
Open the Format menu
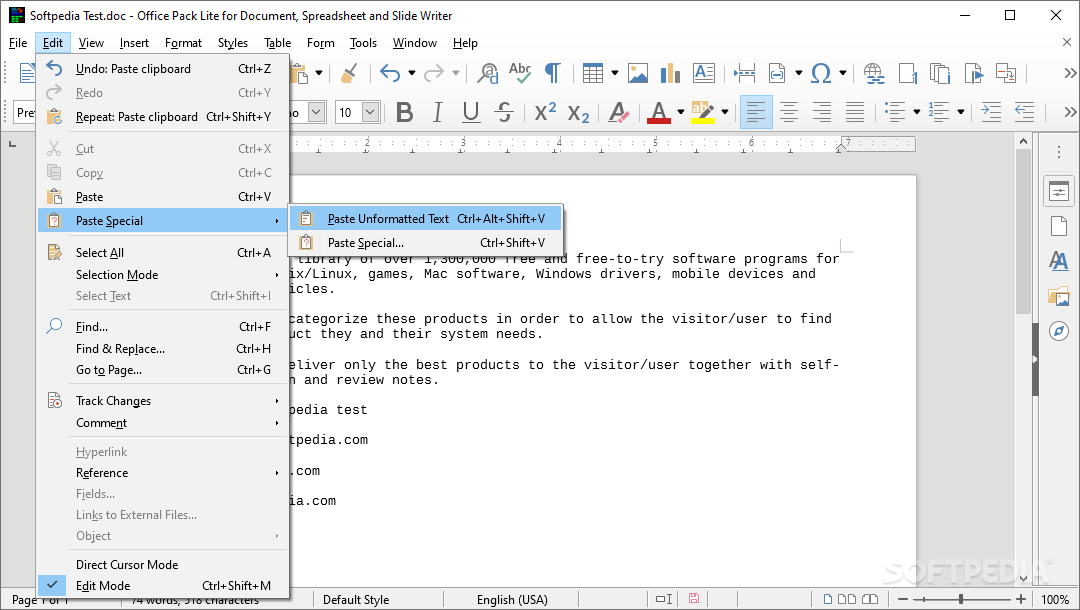[183, 43]
